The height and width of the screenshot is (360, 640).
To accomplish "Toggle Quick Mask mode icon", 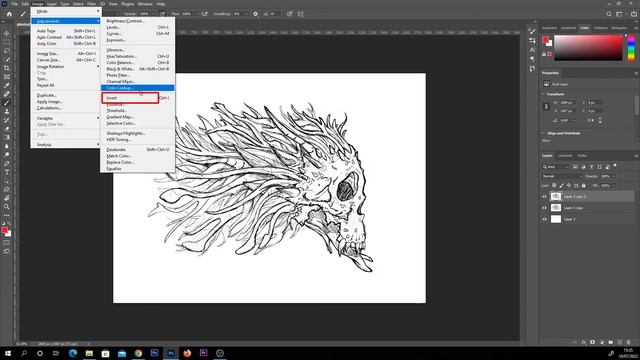I will pyautogui.click(x=7, y=242).
